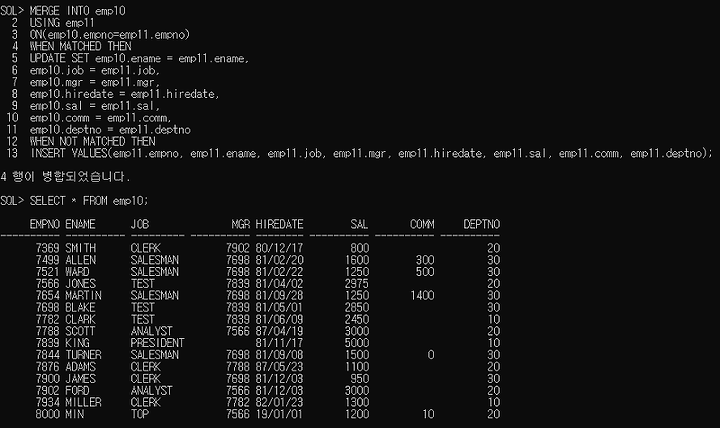Click the name CLARK

pos(81,319)
